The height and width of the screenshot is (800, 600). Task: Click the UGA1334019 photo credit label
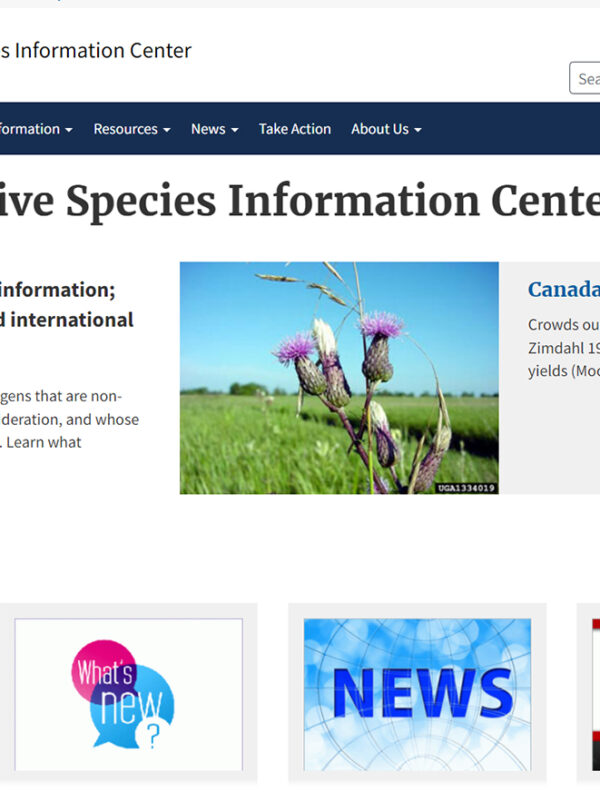466,488
